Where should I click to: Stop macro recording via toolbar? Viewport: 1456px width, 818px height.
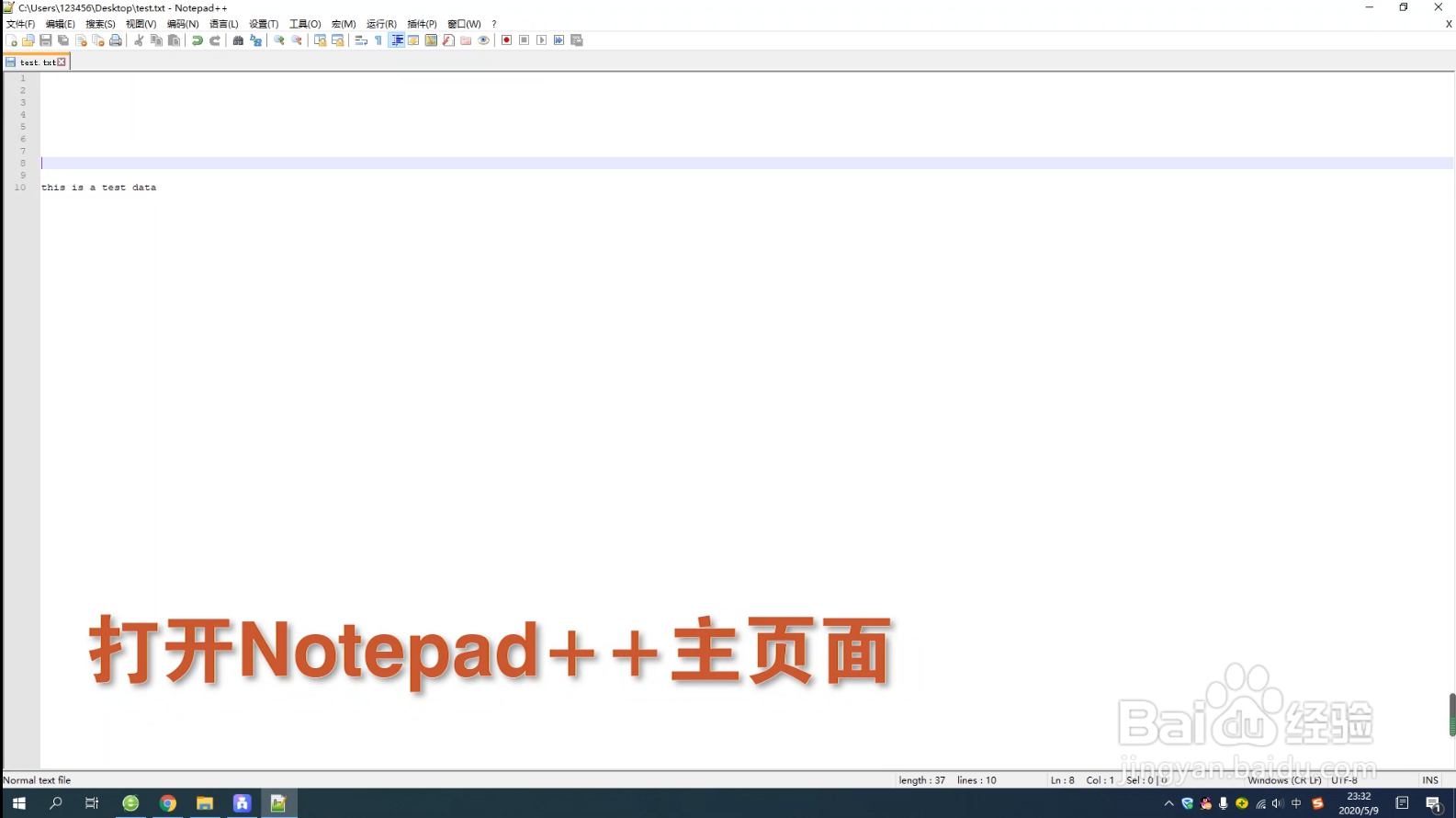(524, 40)
